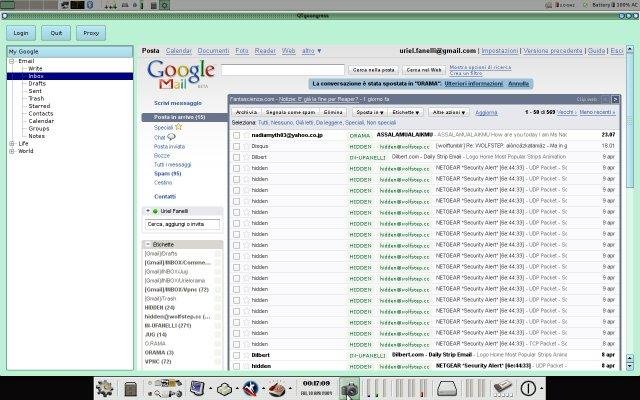
Task: Open the monitor display icon in the dock
Action: point(197,388)
